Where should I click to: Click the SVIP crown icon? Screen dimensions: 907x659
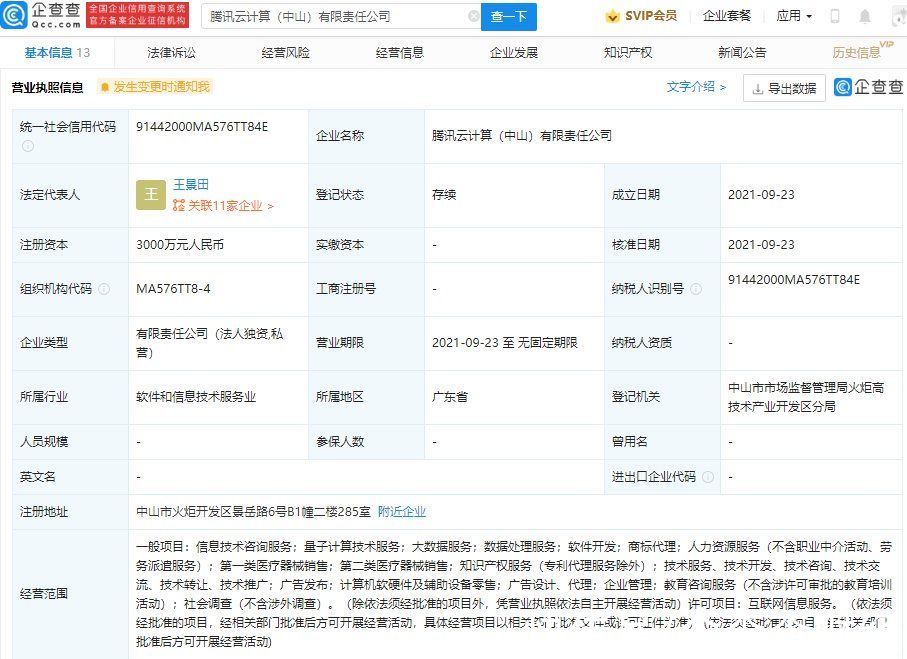[611, 17]
